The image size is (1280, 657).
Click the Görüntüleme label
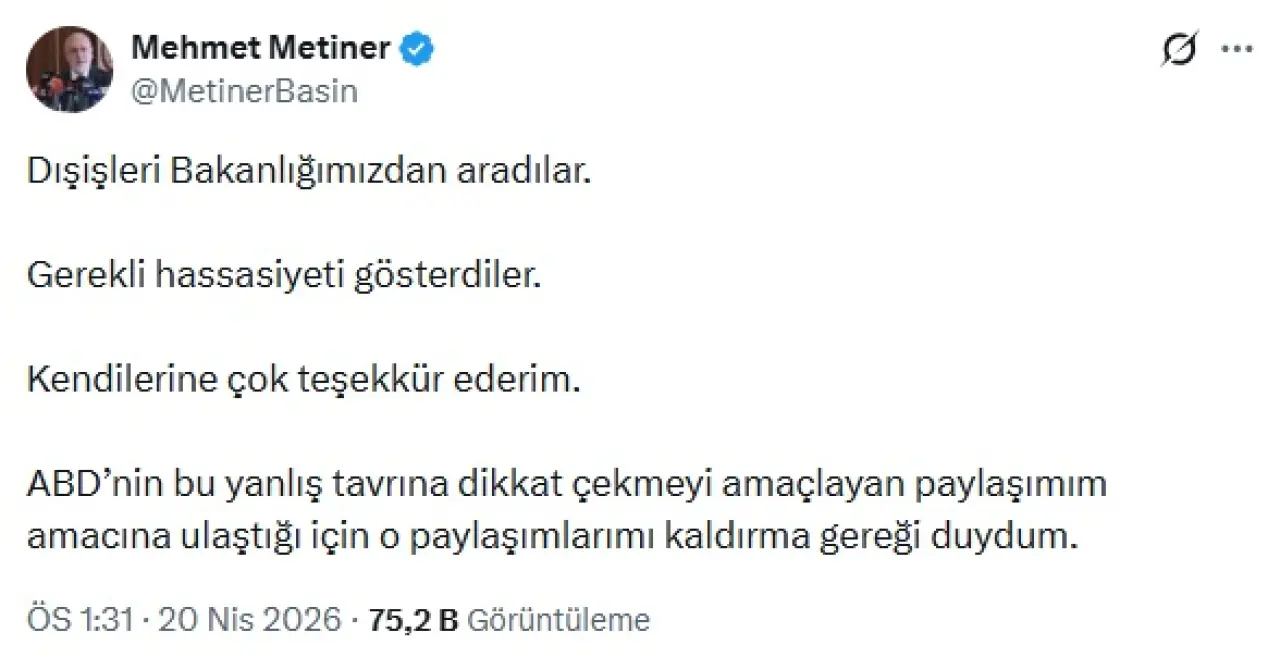coord(558,620)
